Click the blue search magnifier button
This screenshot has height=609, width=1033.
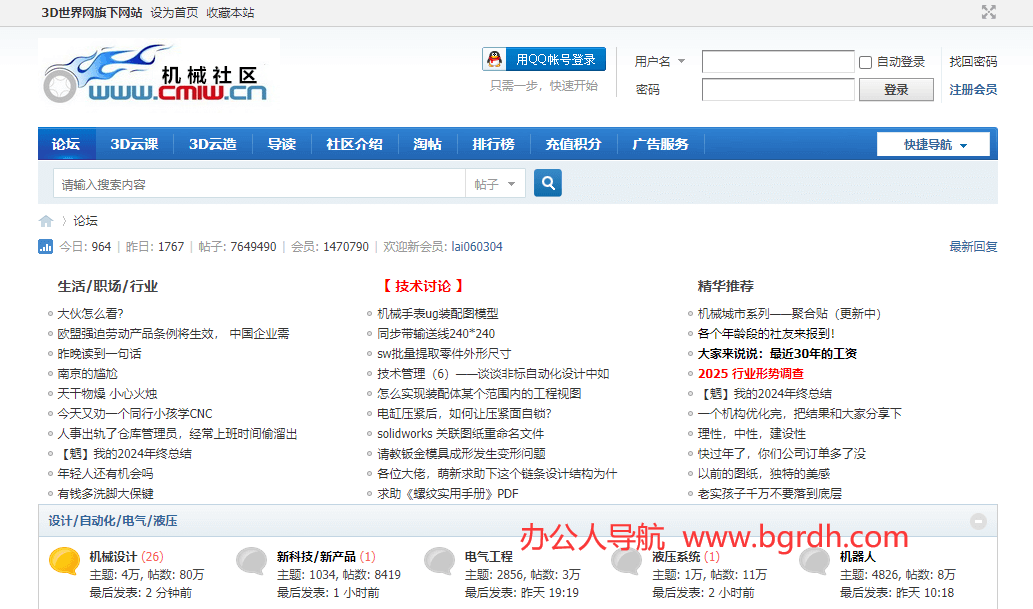point(547,183)
